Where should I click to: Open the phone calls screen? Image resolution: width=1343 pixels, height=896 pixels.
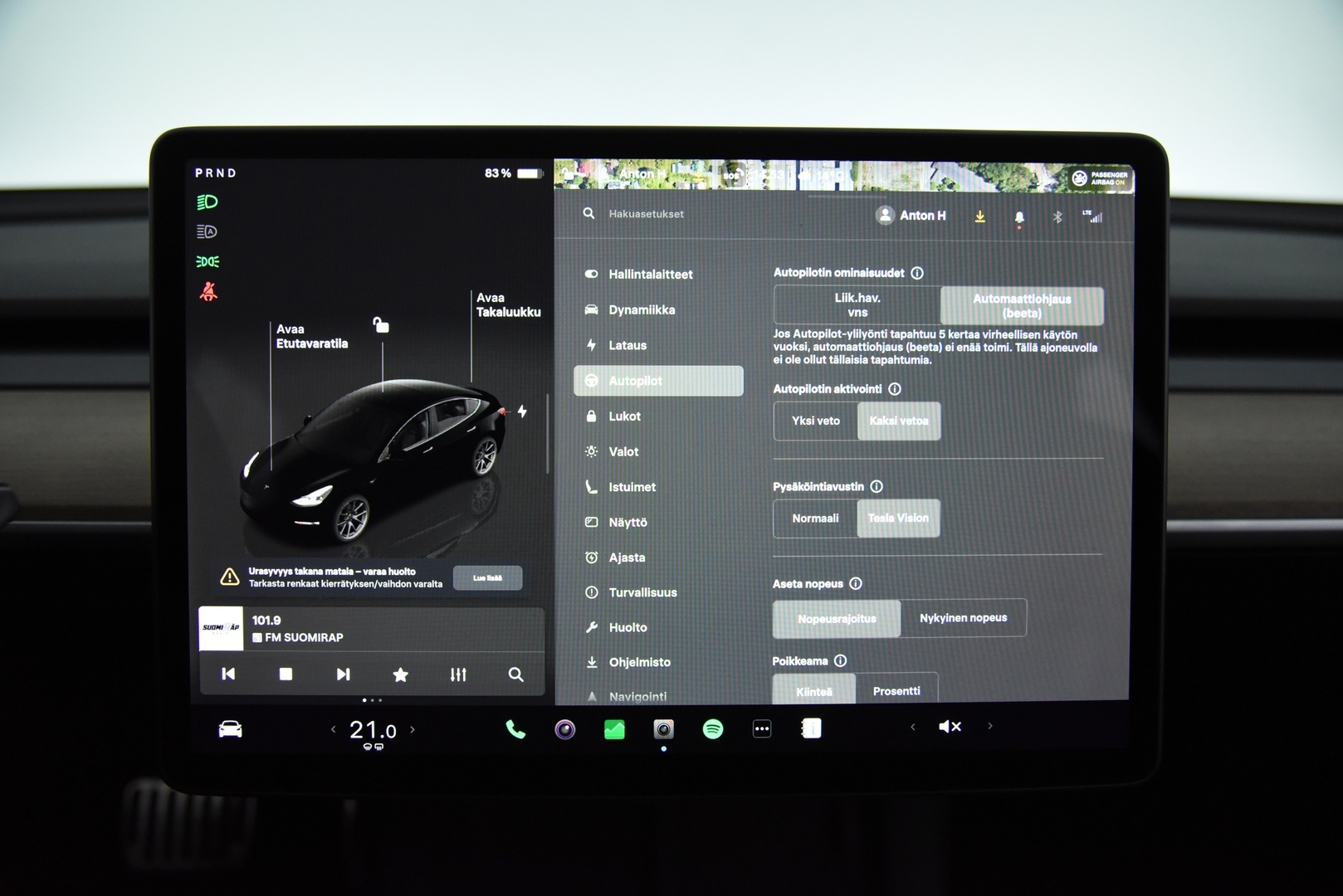click(x=514, y=728)
